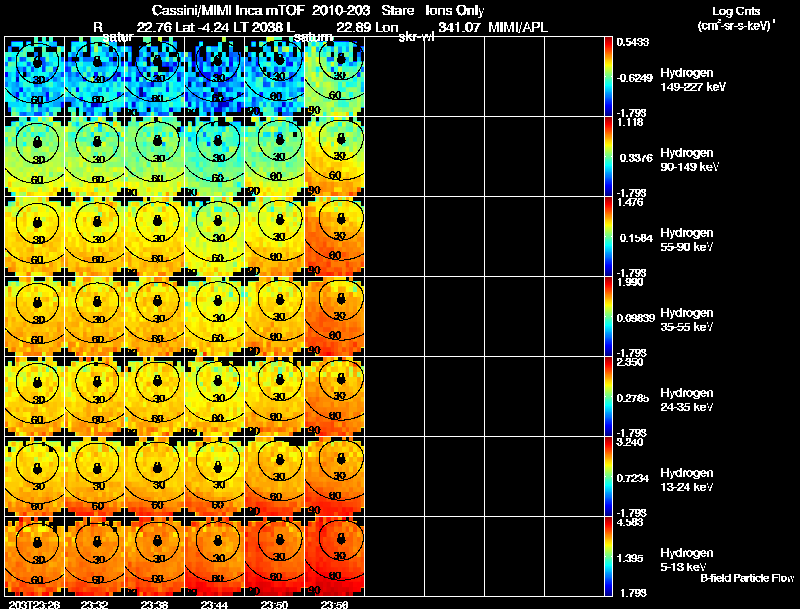Click the 'Hydrogen 90-149 keV' label
The height and width of the screenshot is (609, 800).
click(689, 160)
